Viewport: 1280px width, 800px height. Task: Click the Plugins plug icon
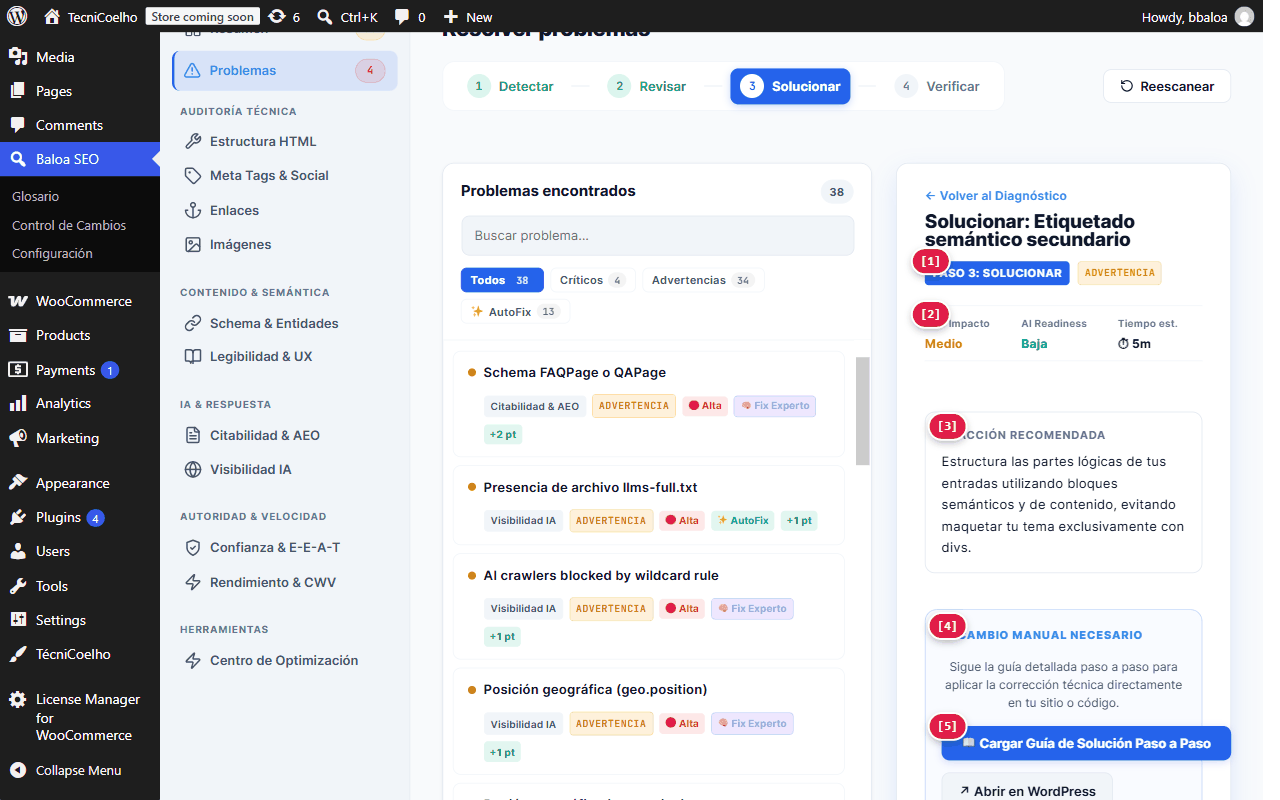pyautogui.click(x=17, y=517)
